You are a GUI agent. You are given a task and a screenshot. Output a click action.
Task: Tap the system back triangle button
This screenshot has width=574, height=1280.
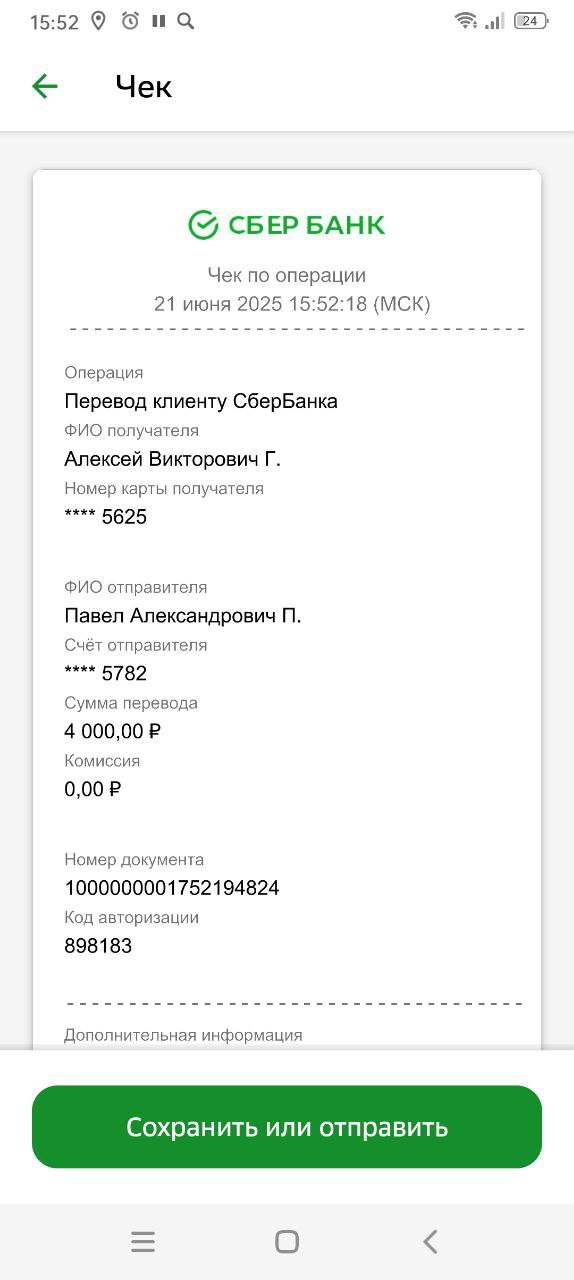tap(430, 1242)
